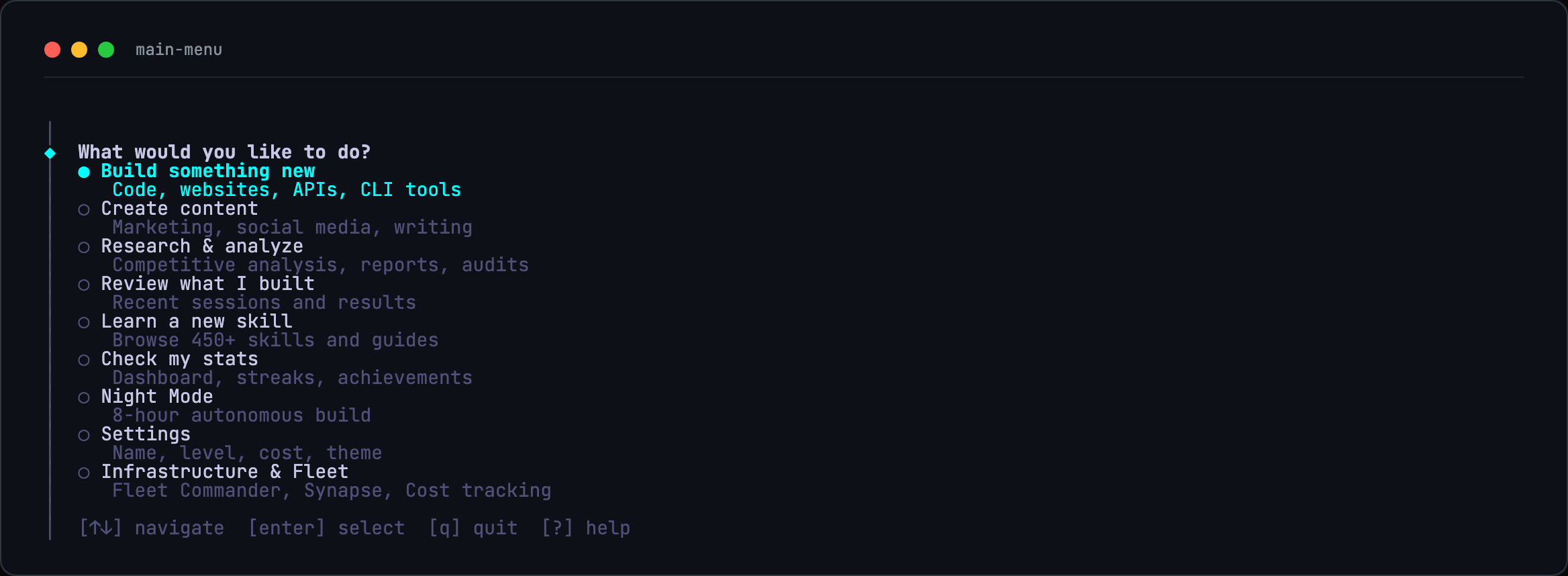
Task: Choose the Night Mode radio circle
Action: click(84, 398)
